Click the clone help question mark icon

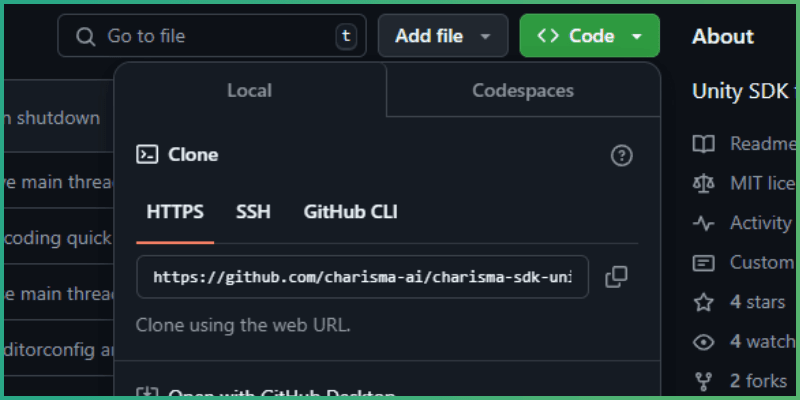(622, 155)
